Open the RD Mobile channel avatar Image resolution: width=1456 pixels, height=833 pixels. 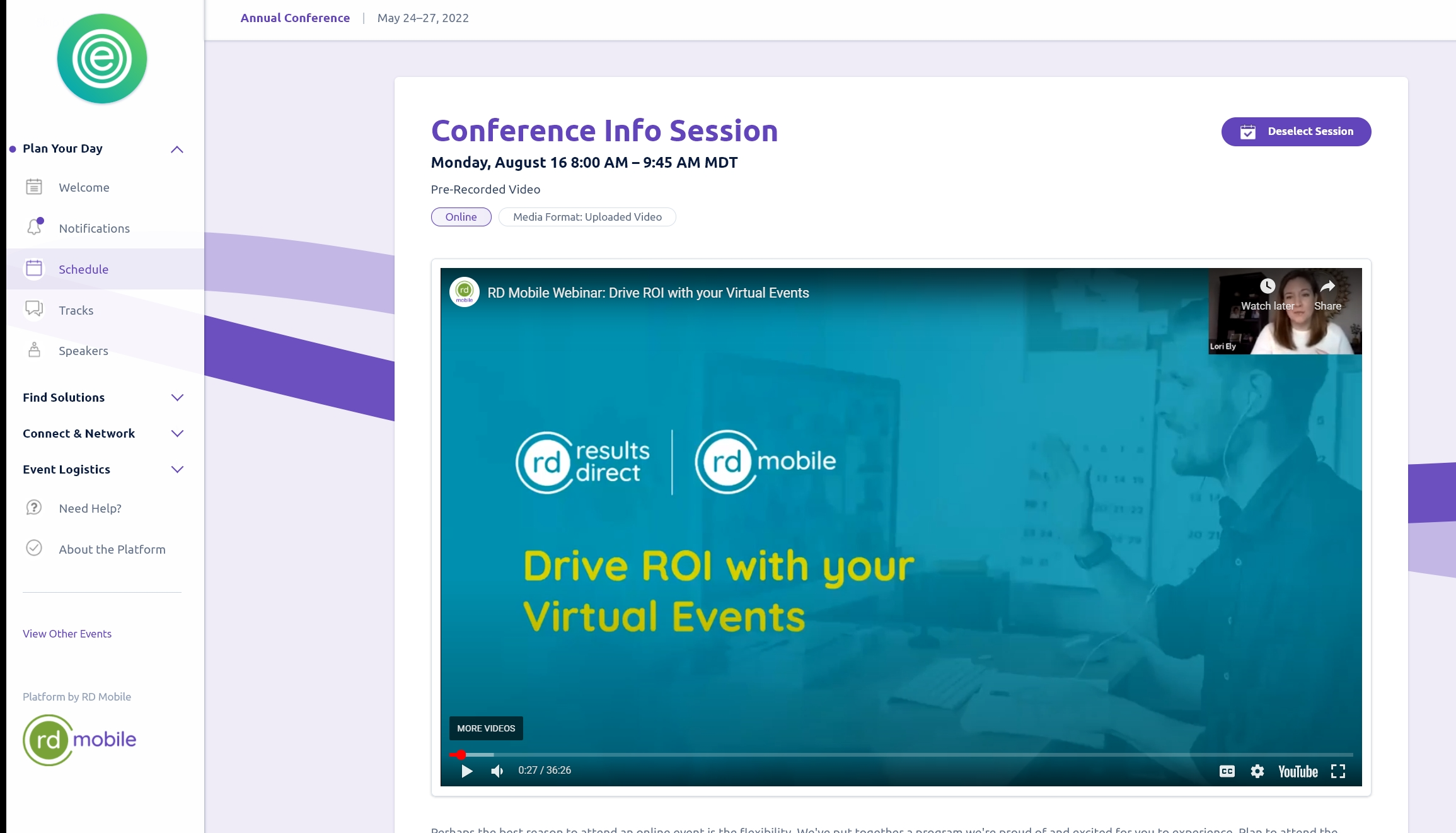[465, 292]
